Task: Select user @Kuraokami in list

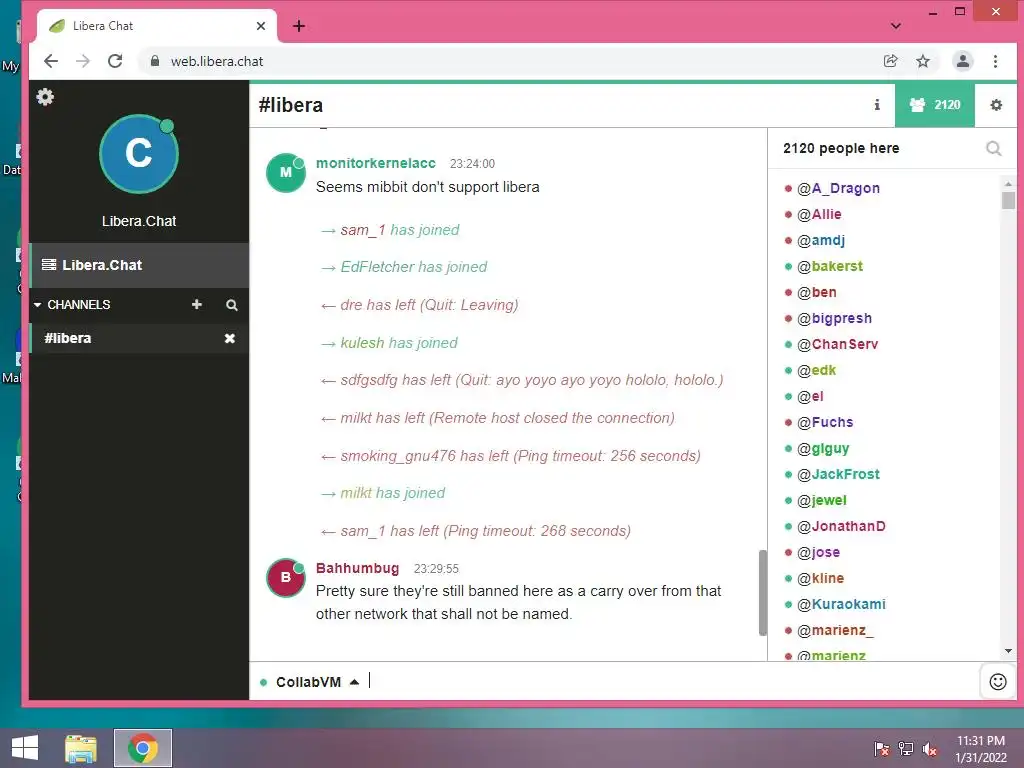Action: (841, 604)
